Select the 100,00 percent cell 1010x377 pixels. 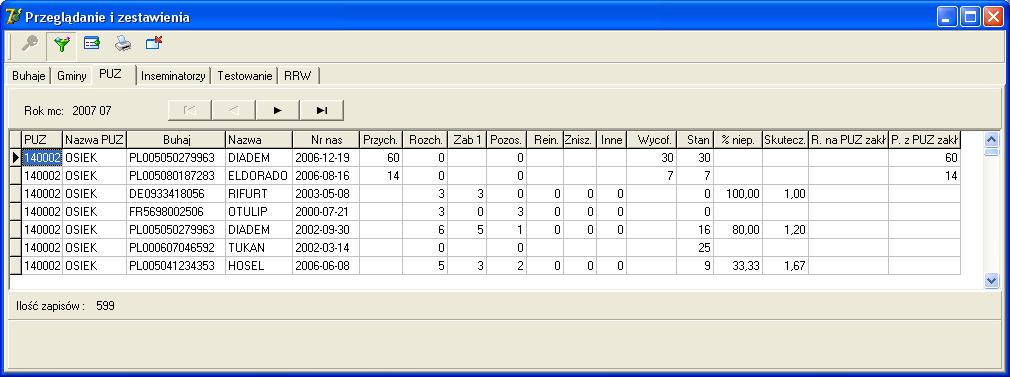(x=738, y=193)
